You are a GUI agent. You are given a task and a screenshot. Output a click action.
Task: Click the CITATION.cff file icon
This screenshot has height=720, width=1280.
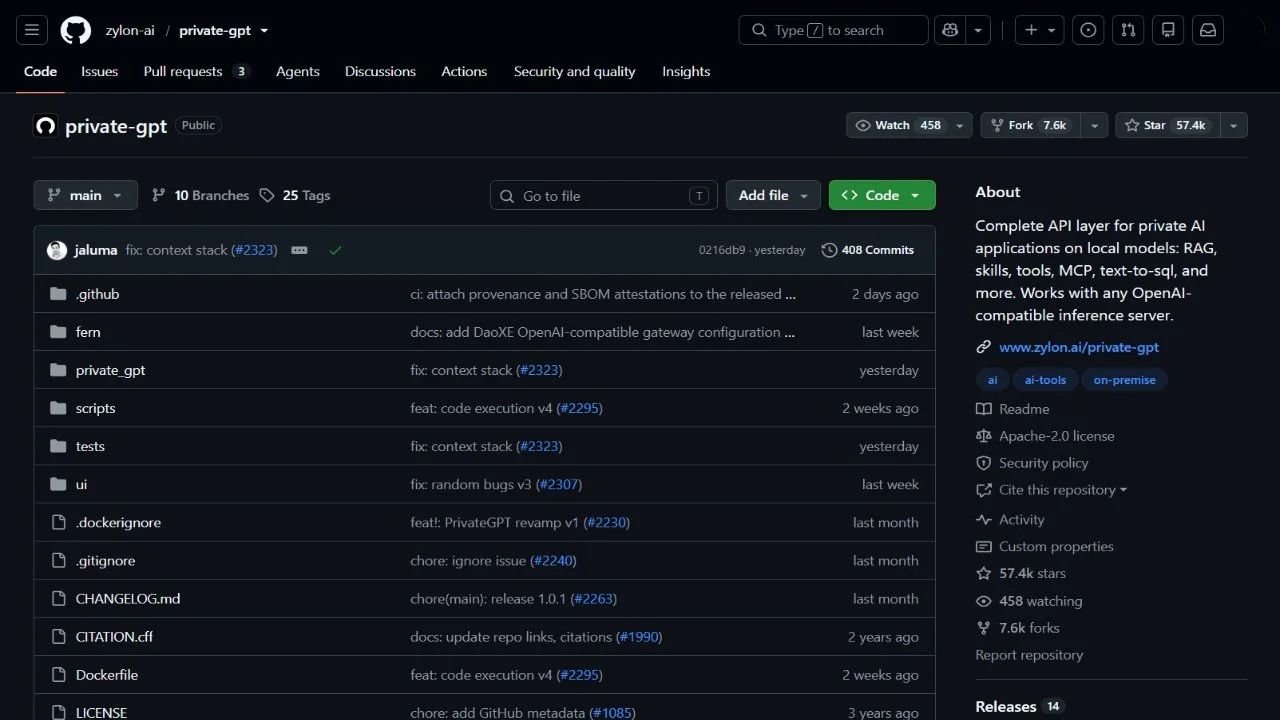pos(58,637)
